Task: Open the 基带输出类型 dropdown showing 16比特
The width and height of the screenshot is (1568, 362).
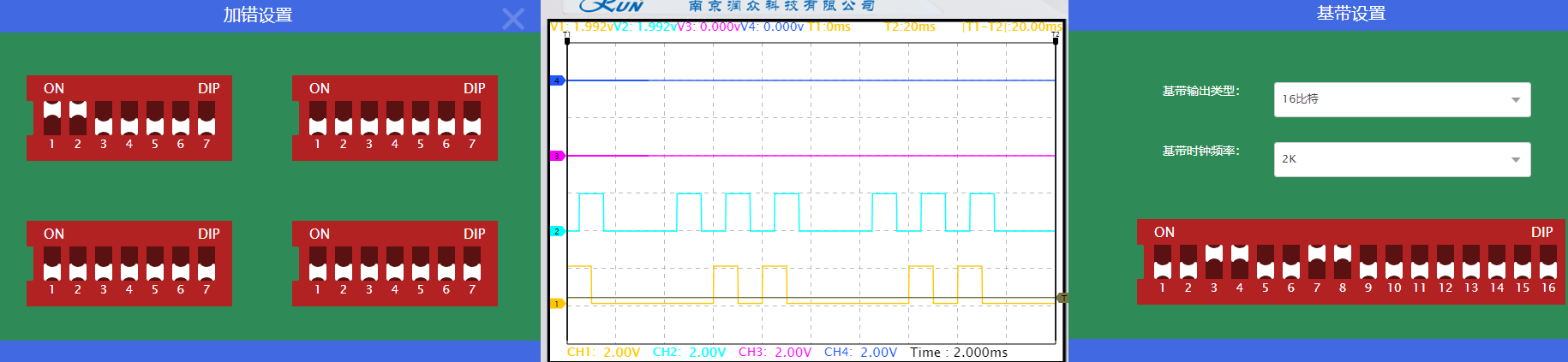Action: coord(1402,99)
